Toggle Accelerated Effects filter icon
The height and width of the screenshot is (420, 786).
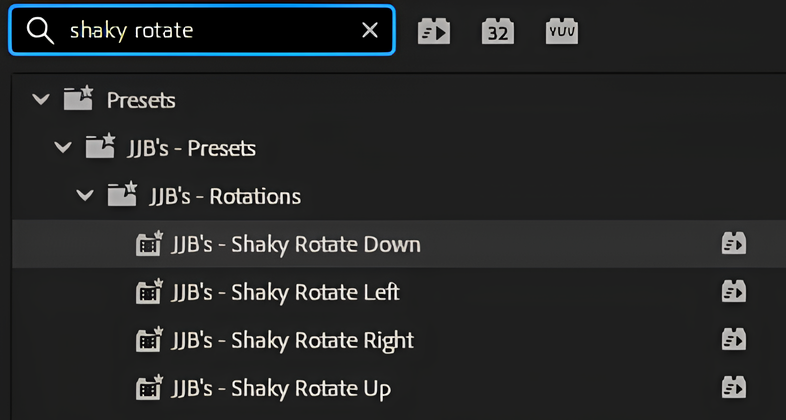point(434,31)
